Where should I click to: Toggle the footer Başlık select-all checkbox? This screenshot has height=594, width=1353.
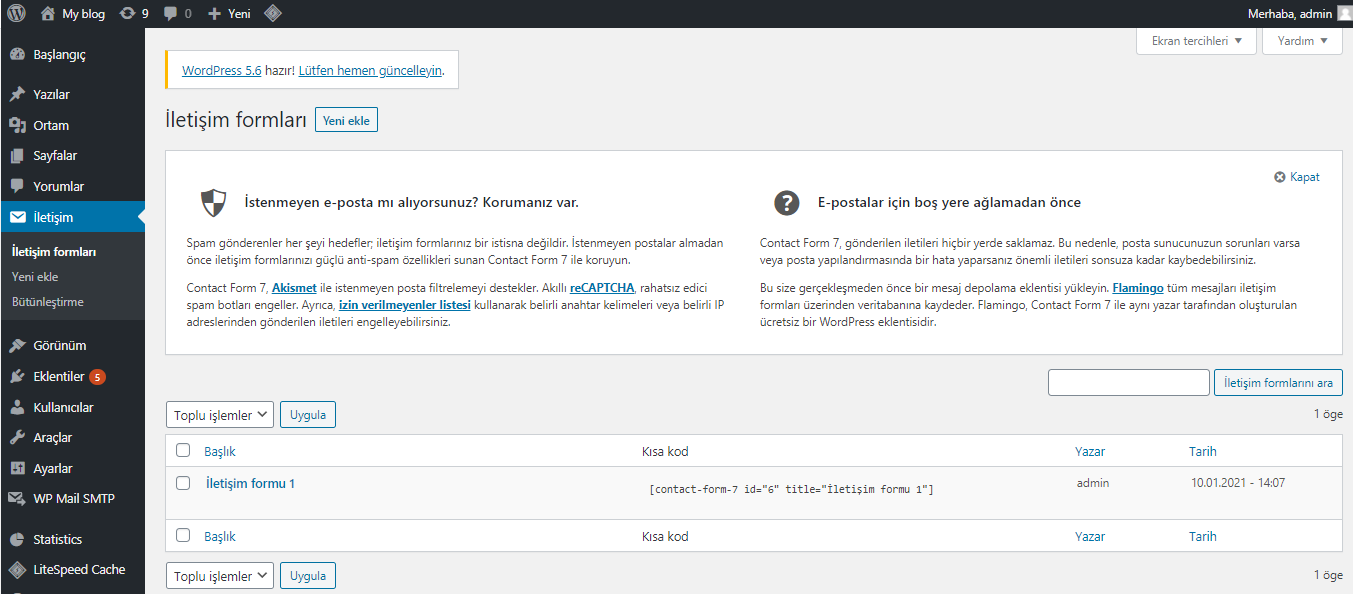pyautogui.click(x=183, y=535)
